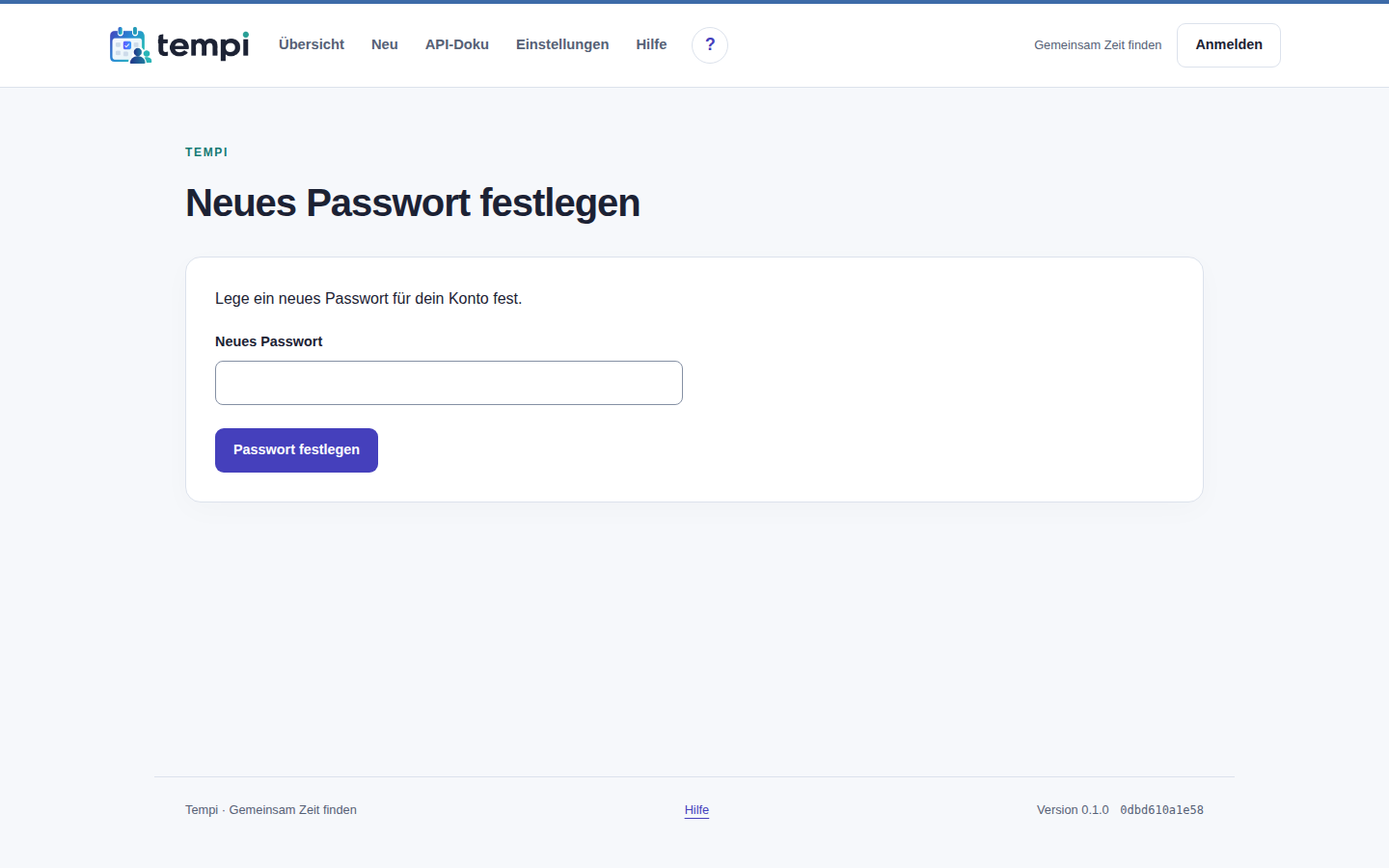Submit with Passwort festlegen button
1389x868 pixels.
tap(296, 450)
